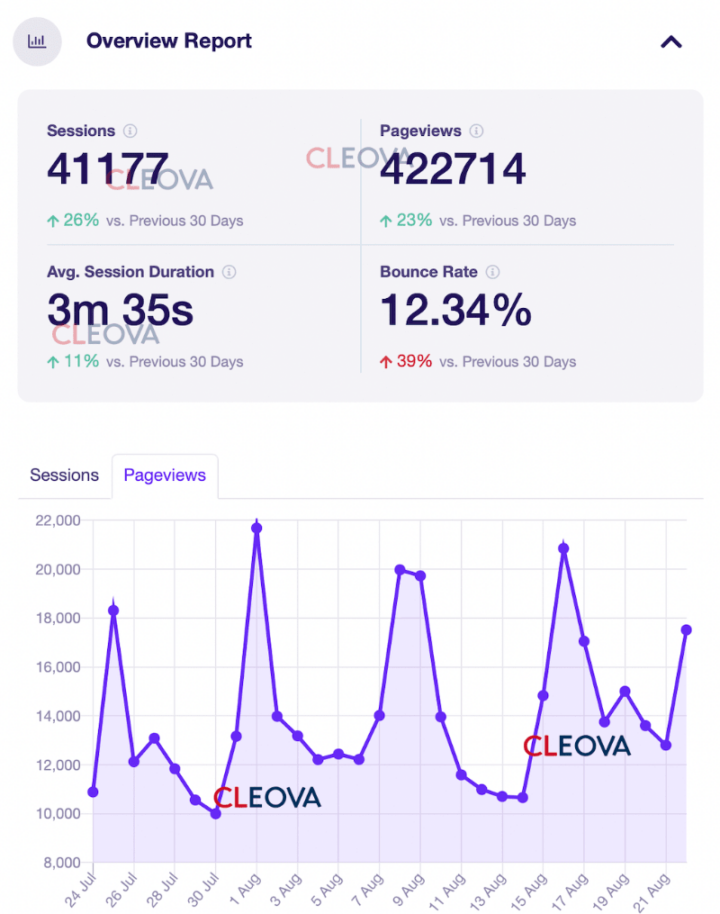This screenshot has width=720, height=914.
Task: Click the 25 Jul spike data point
Action: click(x=114, y=610)
